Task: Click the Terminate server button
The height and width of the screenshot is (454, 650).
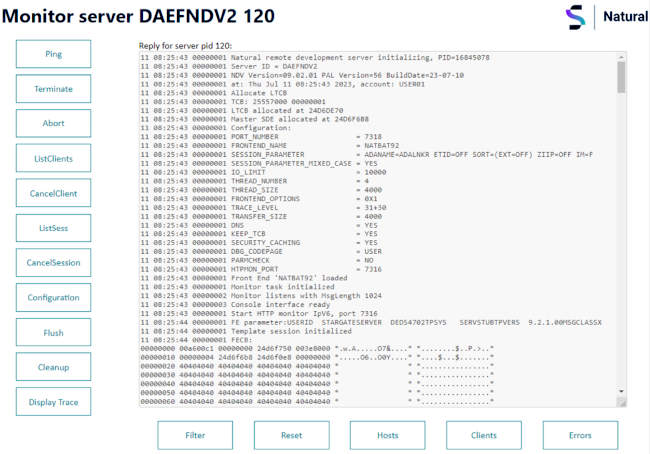Action: coord(53,88)
